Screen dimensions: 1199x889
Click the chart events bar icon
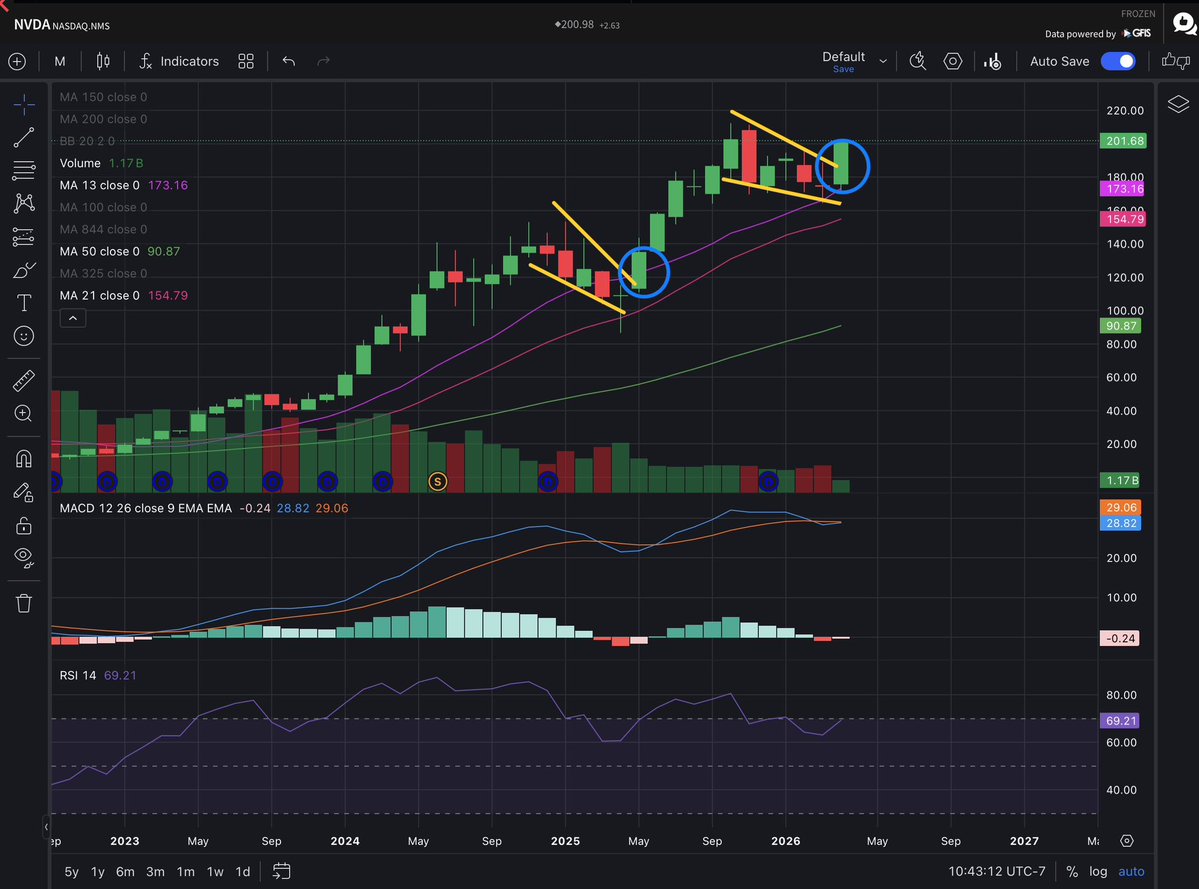993,61
